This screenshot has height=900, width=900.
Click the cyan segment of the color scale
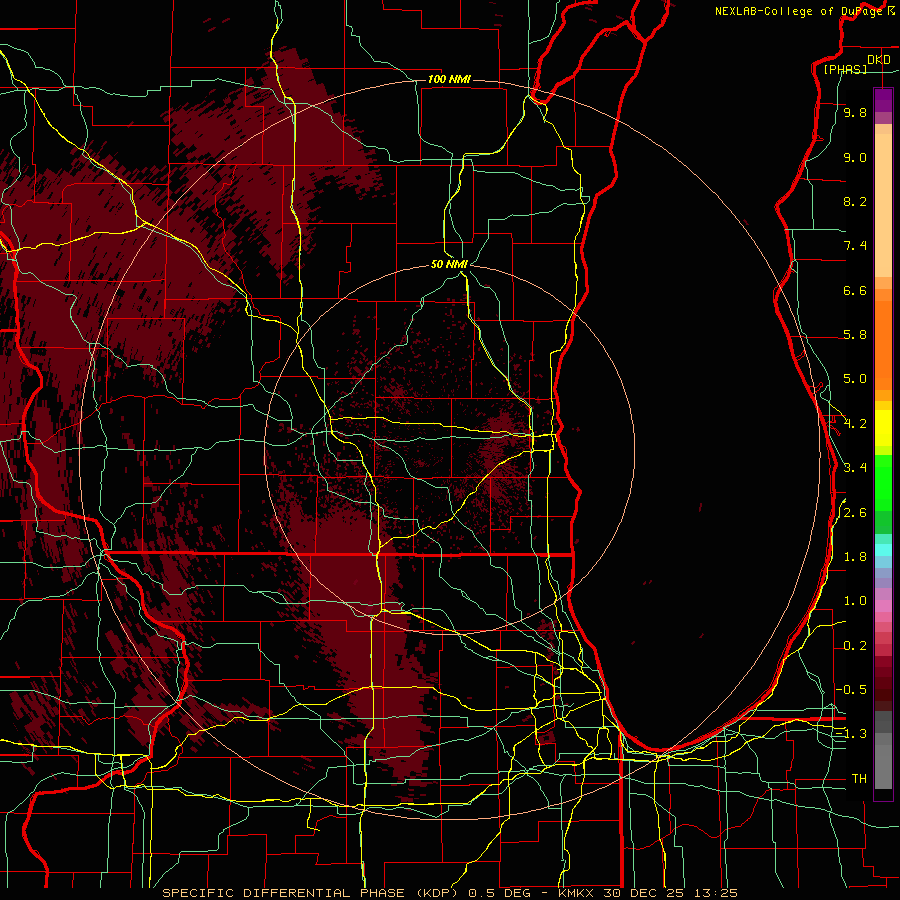[x=883, y=550]
